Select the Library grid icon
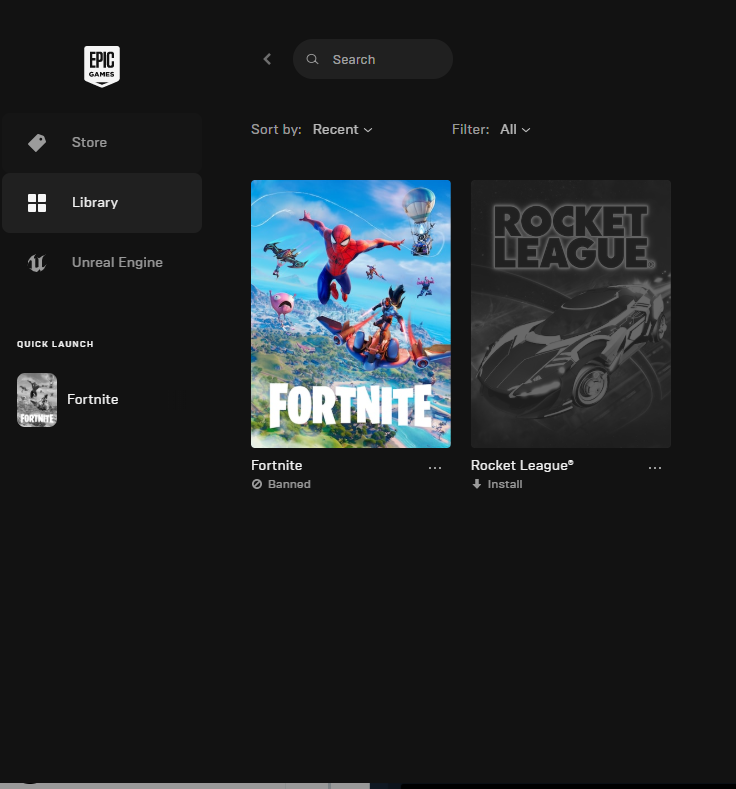The height and width of the screenshot is (789, 736). pos(37,203)
